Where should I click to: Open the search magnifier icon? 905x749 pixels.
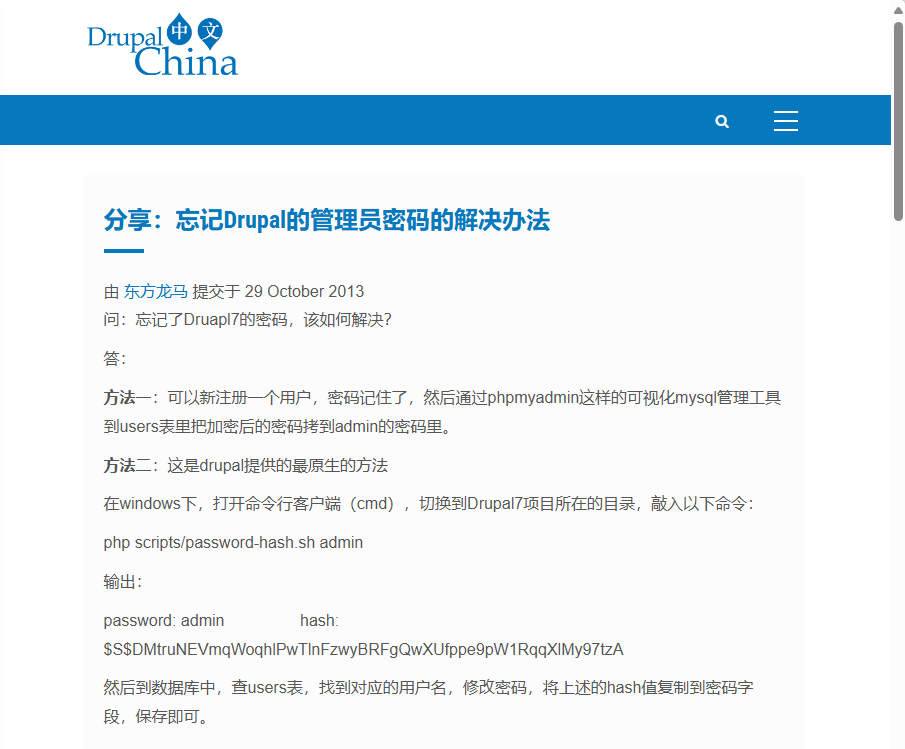[722, 121]
